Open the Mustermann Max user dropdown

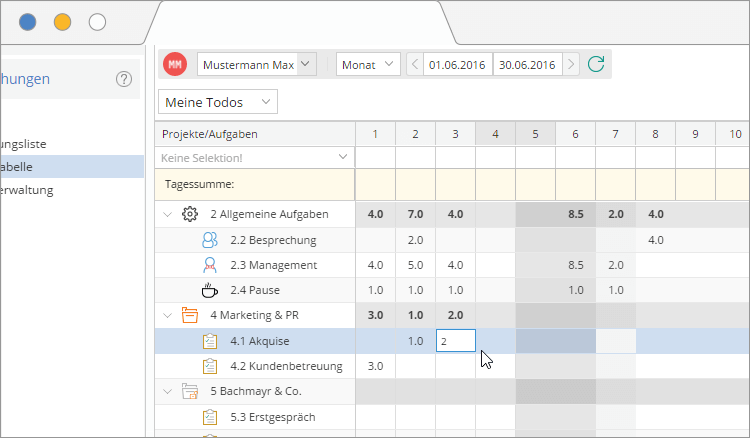pyautogui.click(x=306, y=65)
